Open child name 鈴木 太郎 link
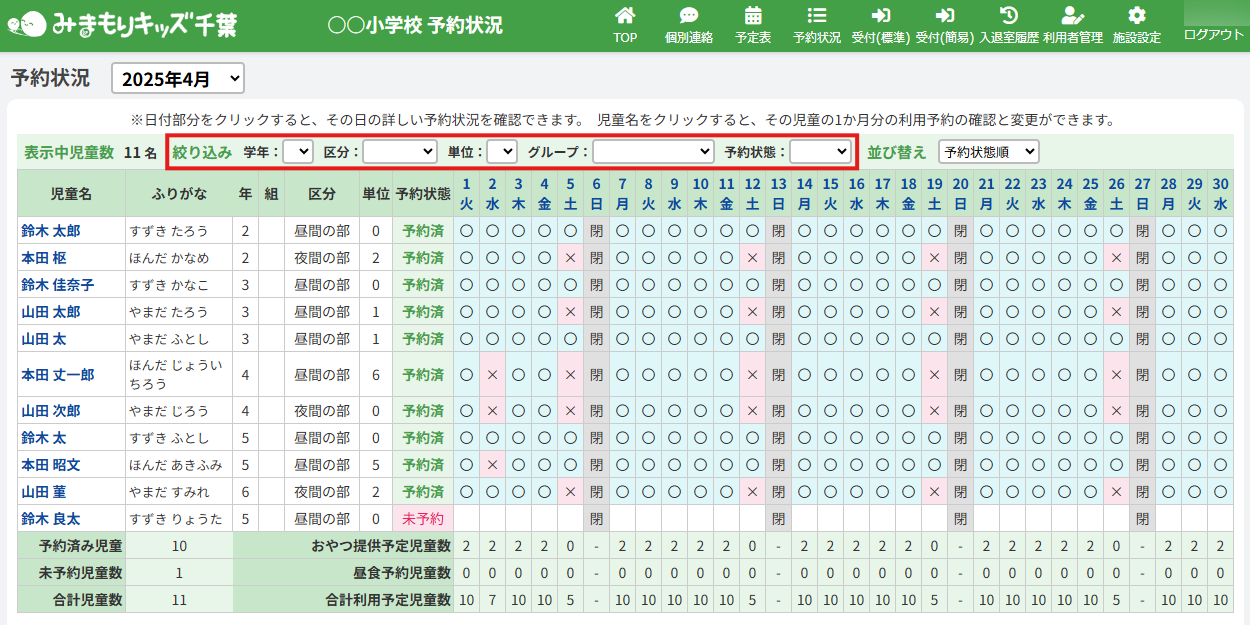This screenshot has height=625, width=1250. (x=51, y=231)
